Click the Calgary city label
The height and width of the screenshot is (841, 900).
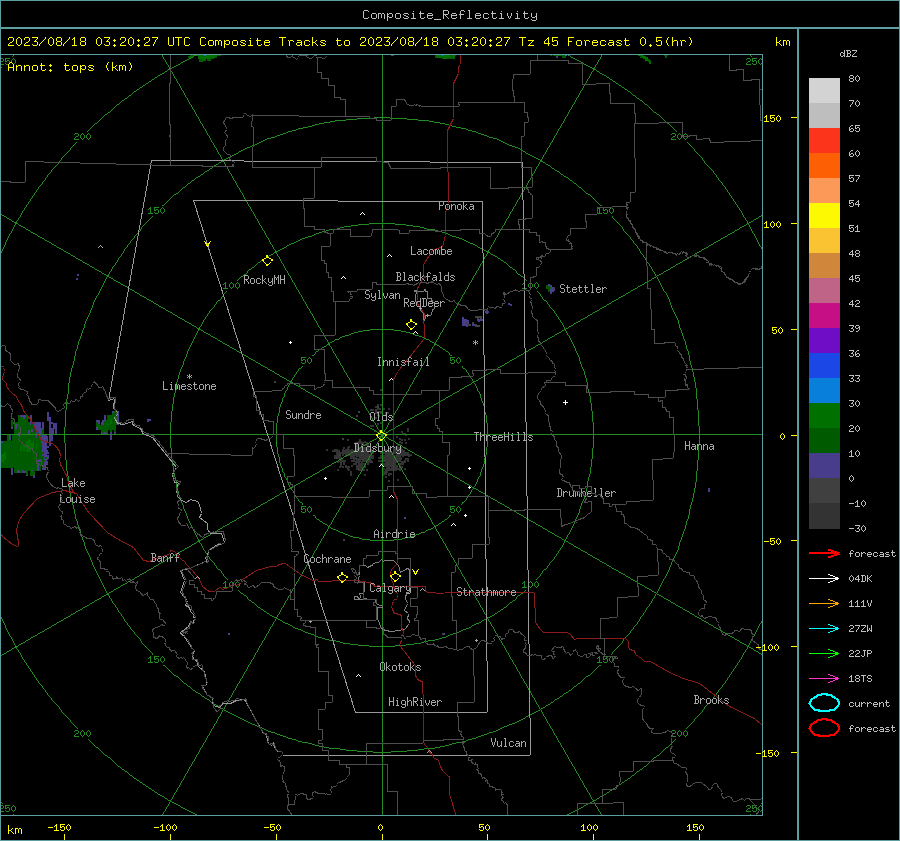tap(390, 588)
